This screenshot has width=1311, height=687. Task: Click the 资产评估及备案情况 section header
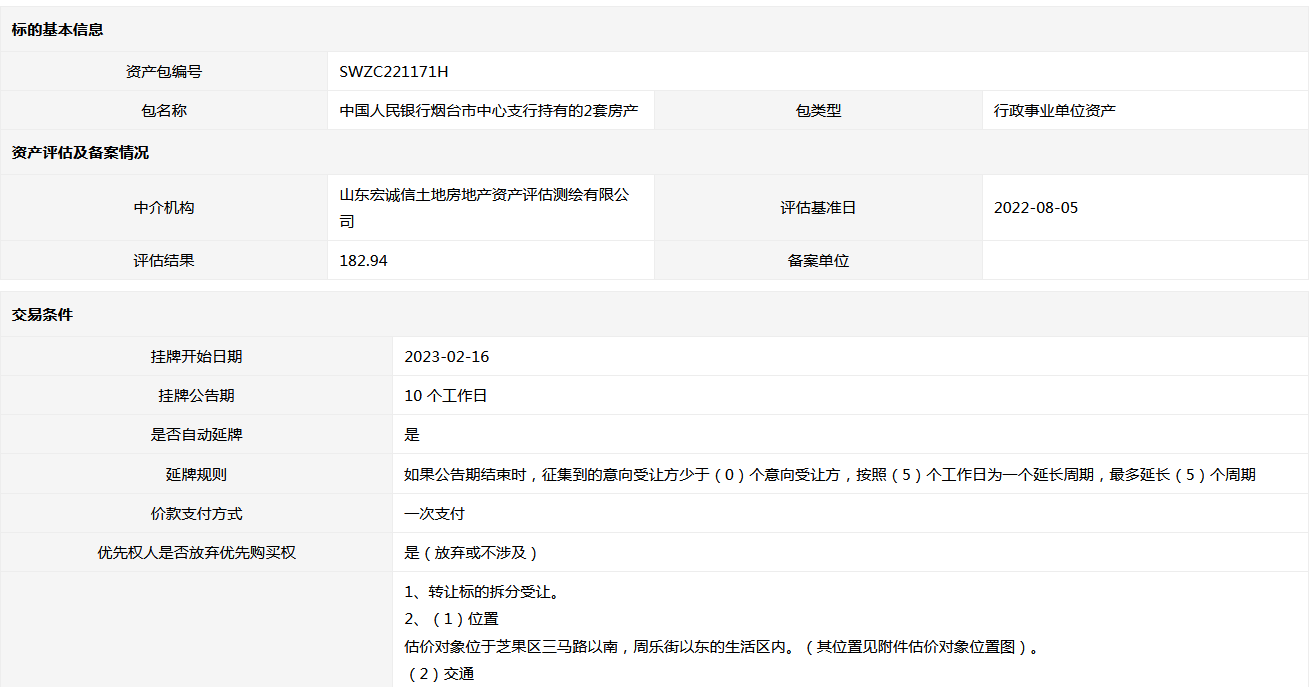point(80,153)
